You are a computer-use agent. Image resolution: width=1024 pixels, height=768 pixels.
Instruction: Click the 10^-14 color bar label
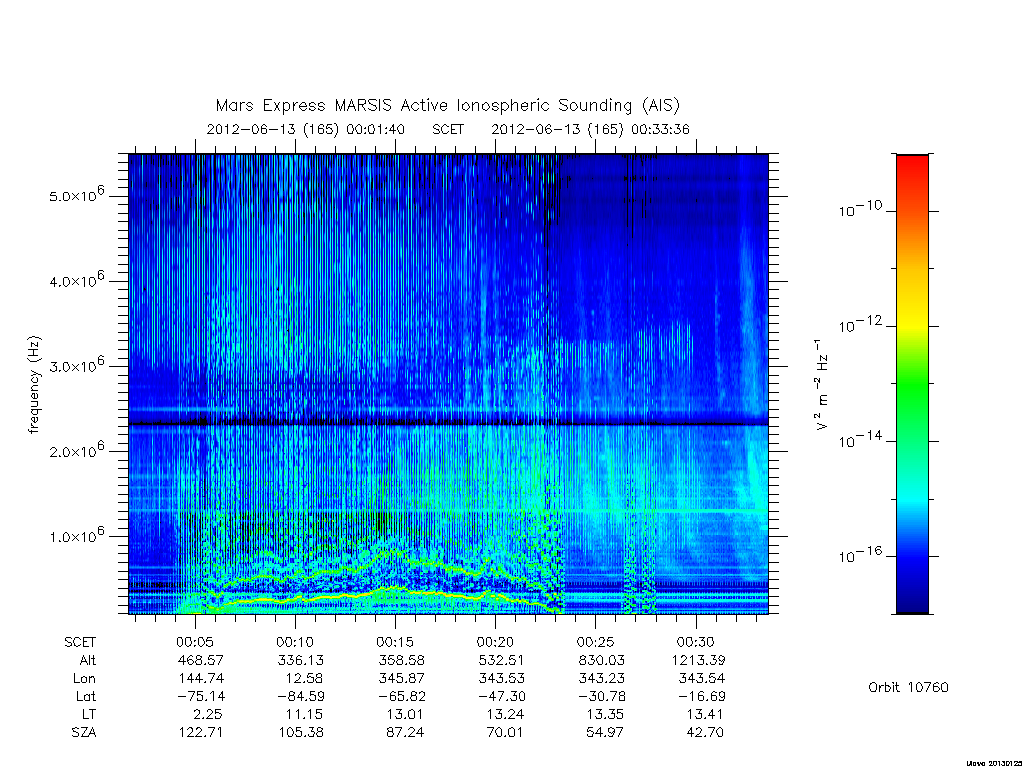point(860,440)
